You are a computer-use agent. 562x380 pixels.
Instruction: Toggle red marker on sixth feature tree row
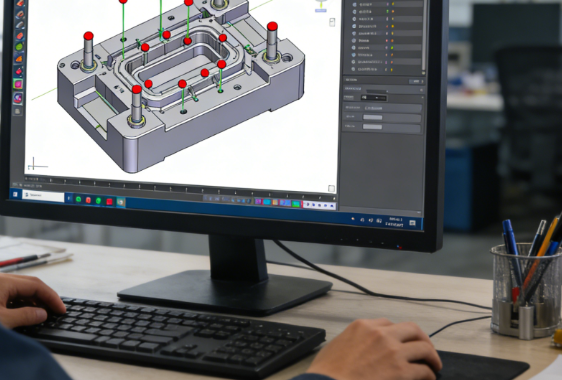(x=387, y=41)
